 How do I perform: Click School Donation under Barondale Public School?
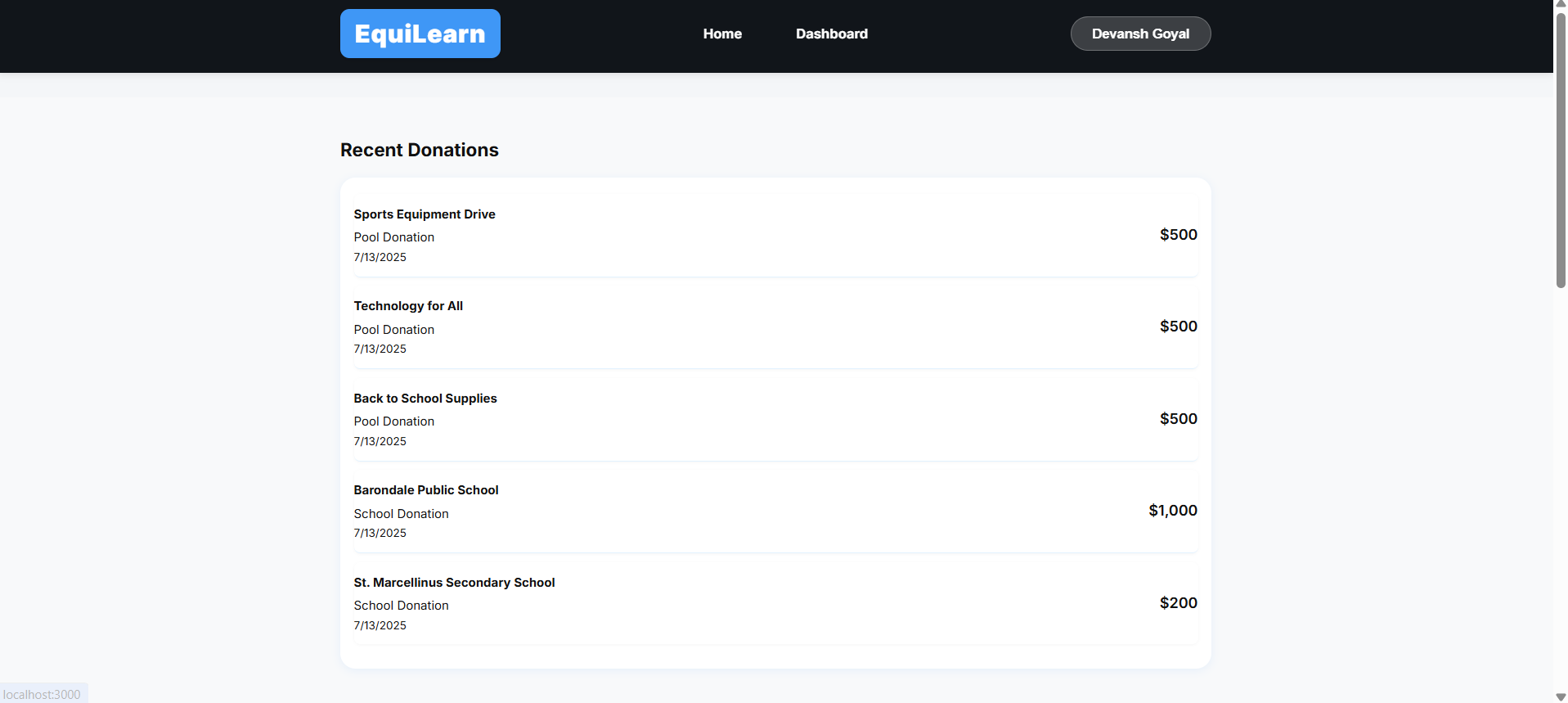coord(401,513)
